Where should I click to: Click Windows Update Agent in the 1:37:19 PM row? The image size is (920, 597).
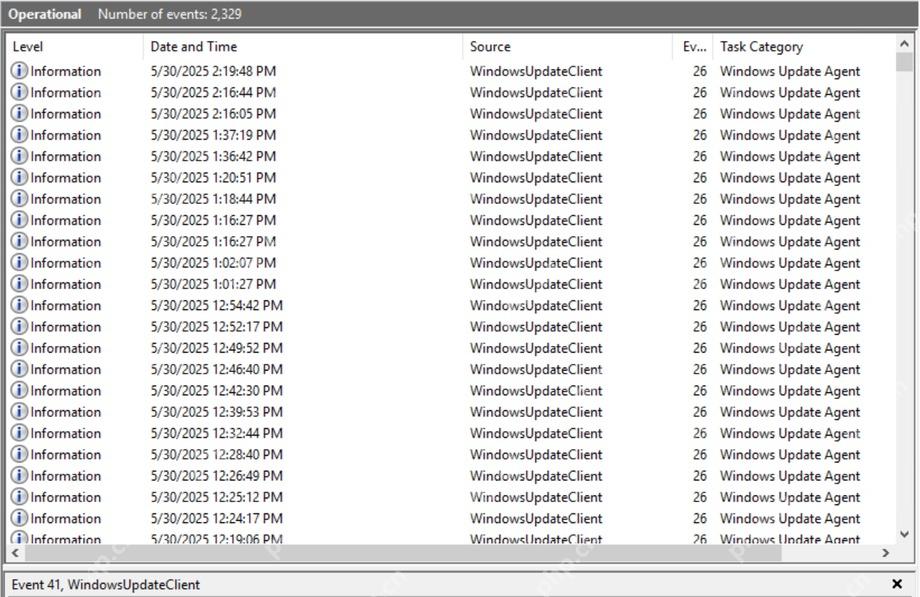click(x=790, y=135)
